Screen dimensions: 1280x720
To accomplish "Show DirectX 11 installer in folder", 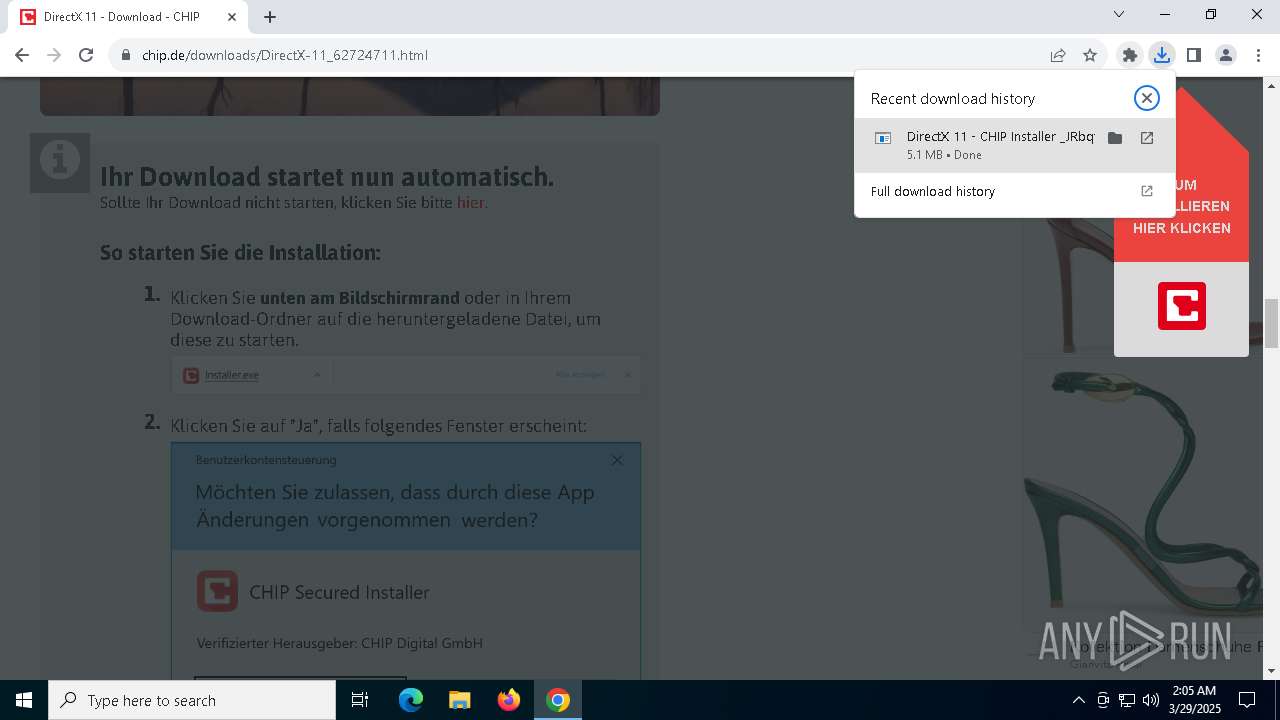I will click(1115, 138).
